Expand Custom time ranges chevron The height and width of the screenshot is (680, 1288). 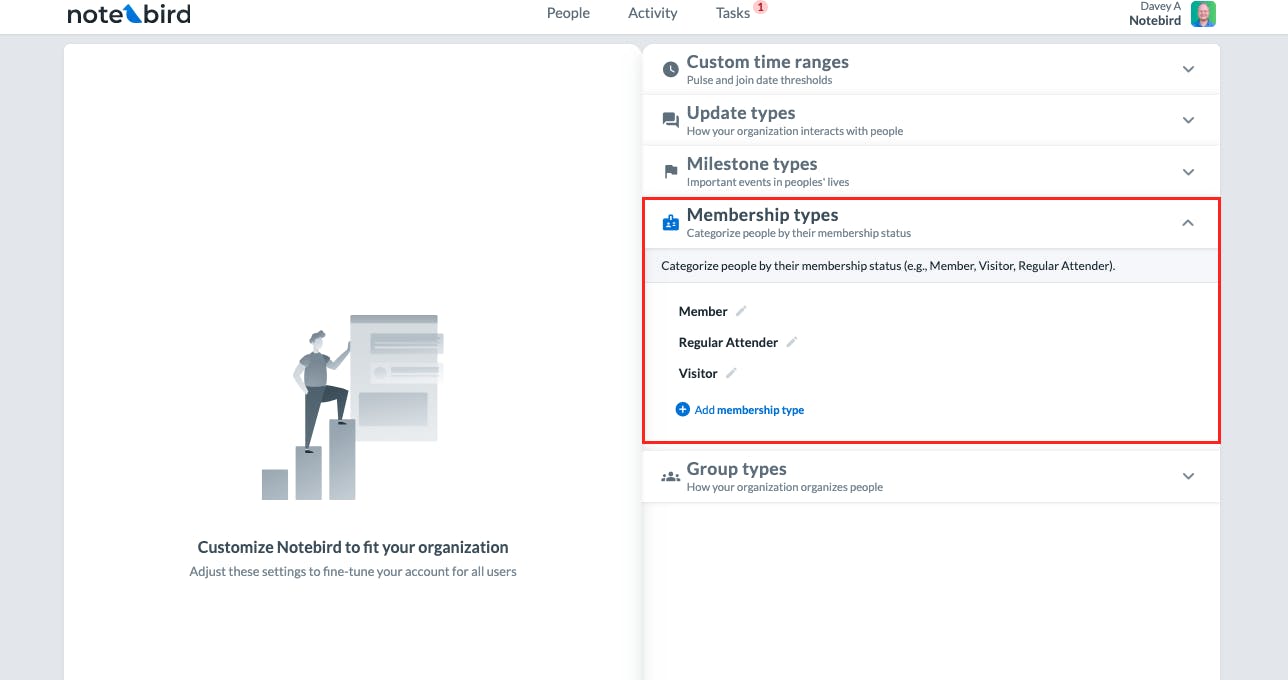pos(1188,70)
